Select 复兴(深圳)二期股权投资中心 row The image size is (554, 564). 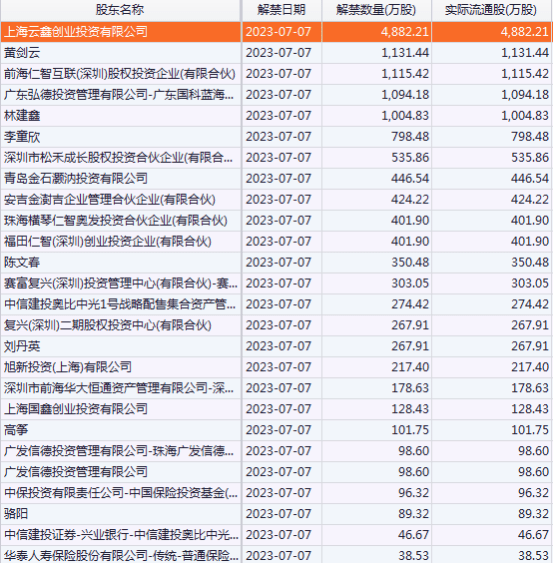(x=276, y=326)
